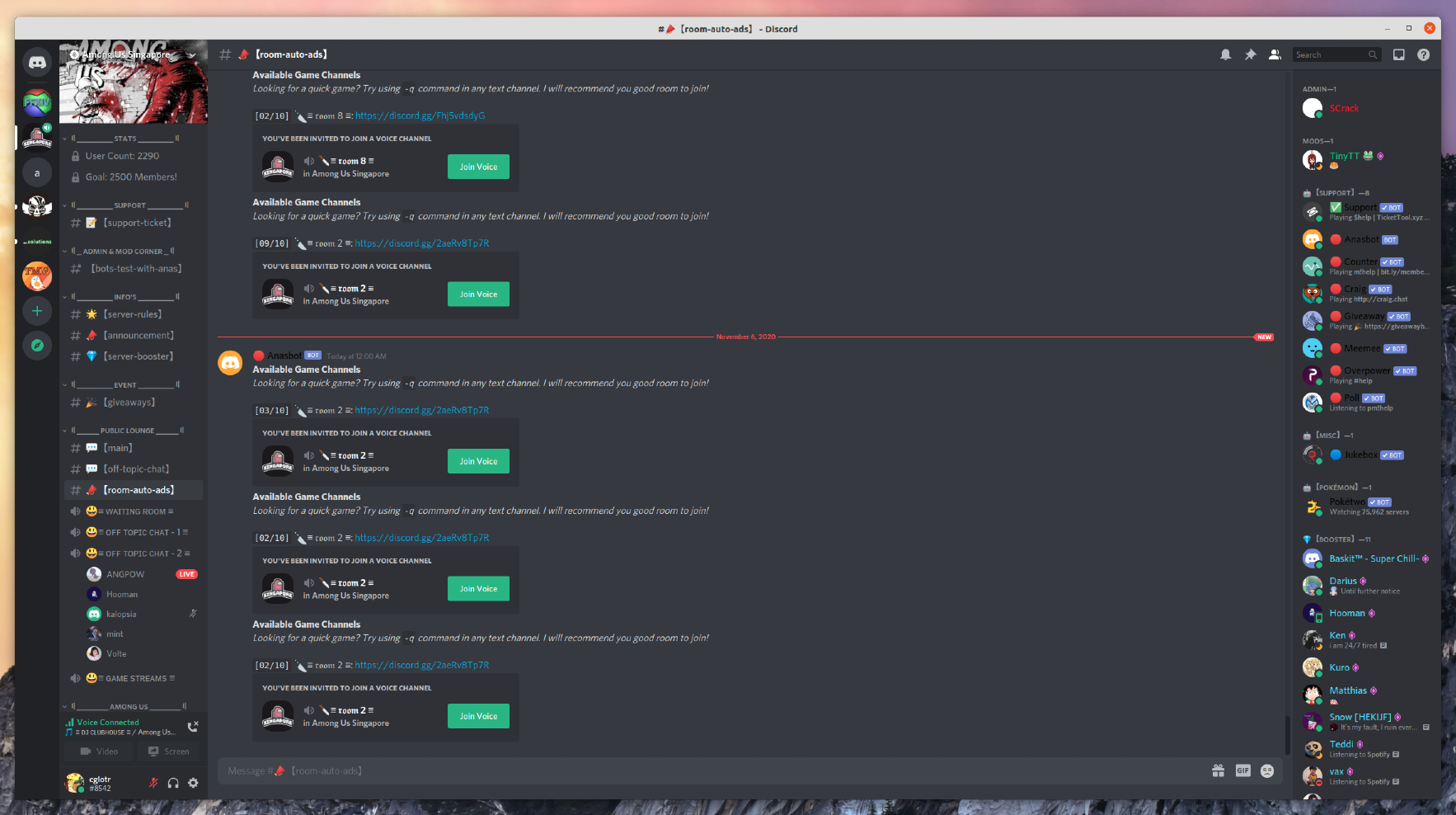
Task: Open Jukebox bot in member list
Action: [1364, 455]
